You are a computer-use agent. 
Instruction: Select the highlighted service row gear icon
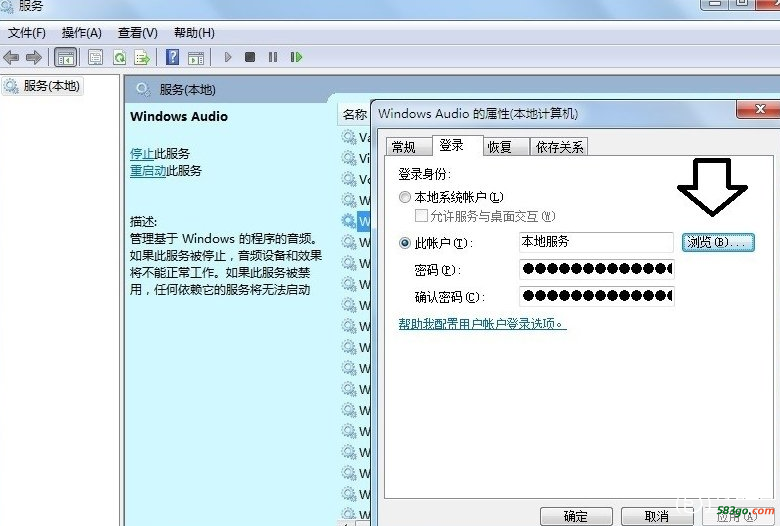coord(349,220)
